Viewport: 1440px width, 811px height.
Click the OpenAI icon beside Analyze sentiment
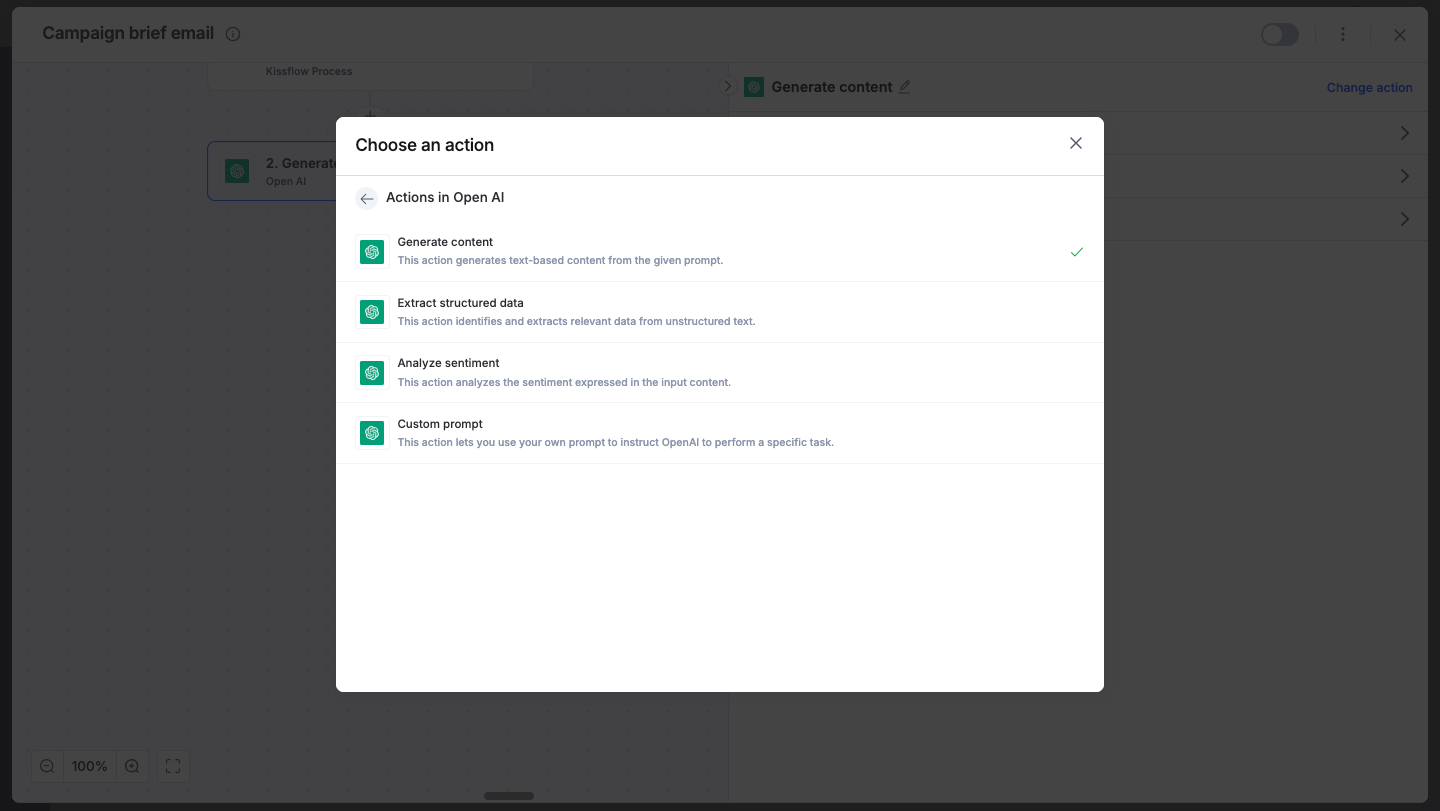(x=372, y=373)
